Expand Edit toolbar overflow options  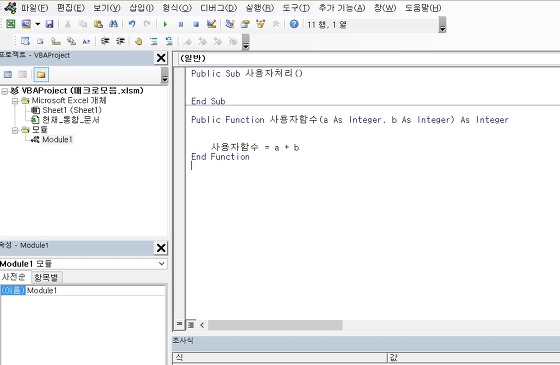[246, 42]
